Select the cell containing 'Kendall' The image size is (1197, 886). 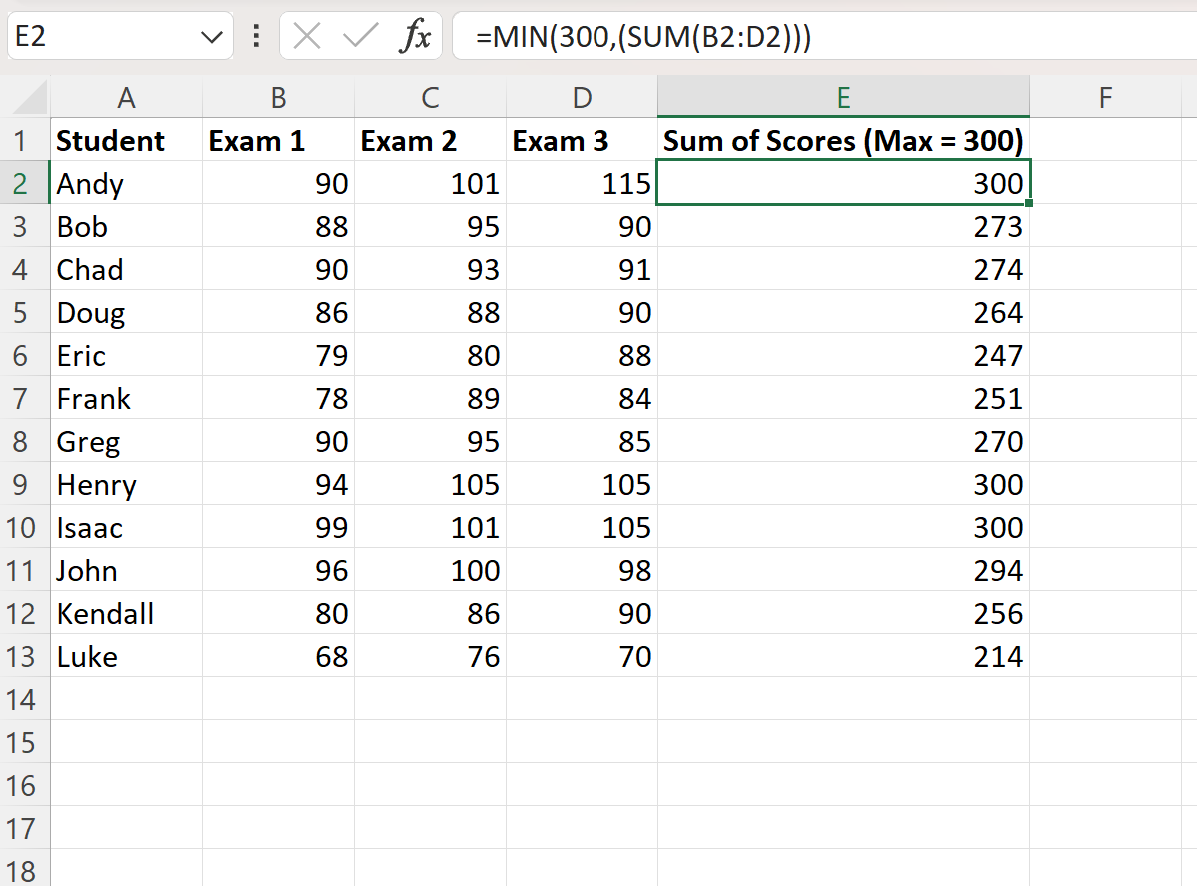point(126,614)
